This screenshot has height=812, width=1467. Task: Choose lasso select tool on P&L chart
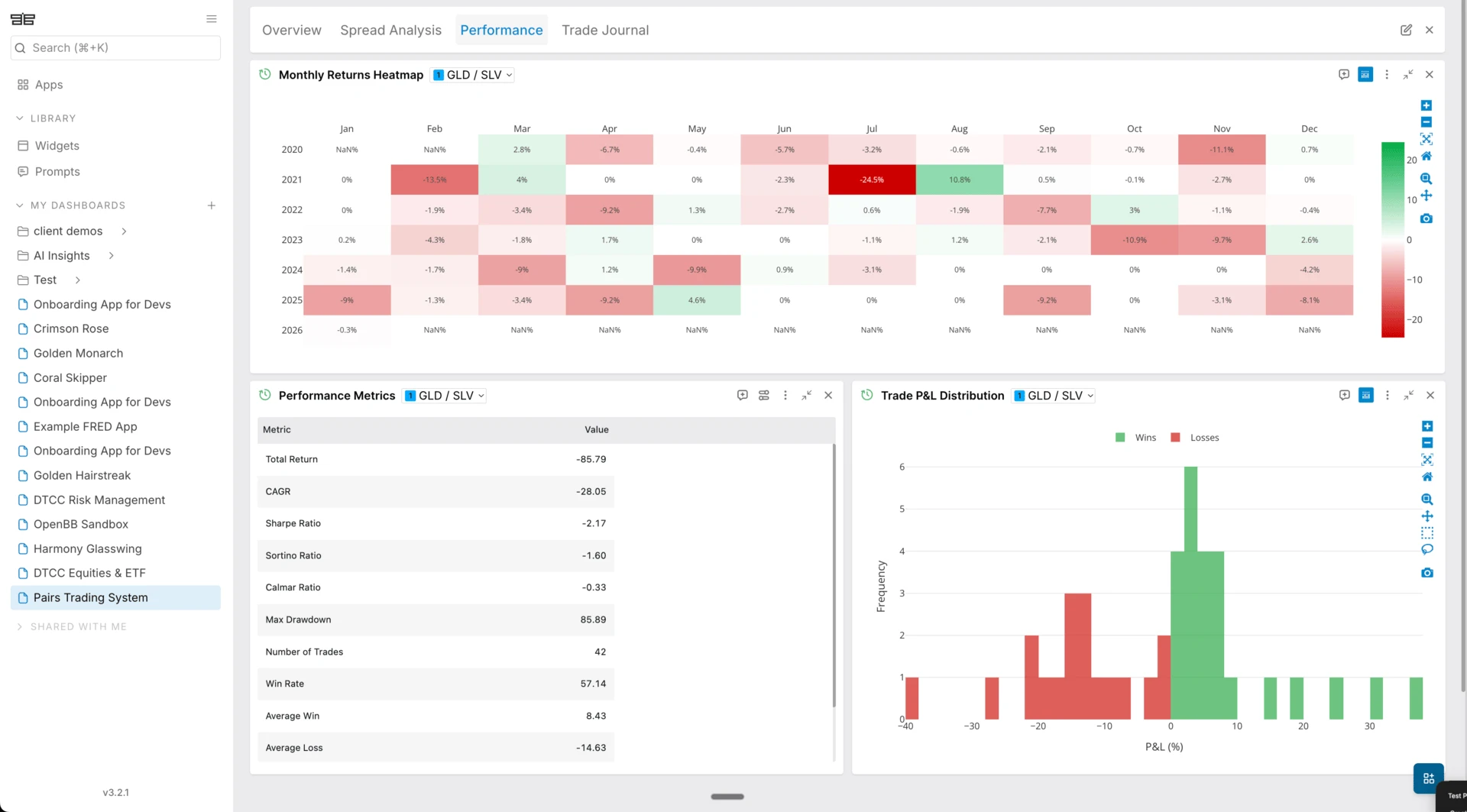(x=1427, y=549)
